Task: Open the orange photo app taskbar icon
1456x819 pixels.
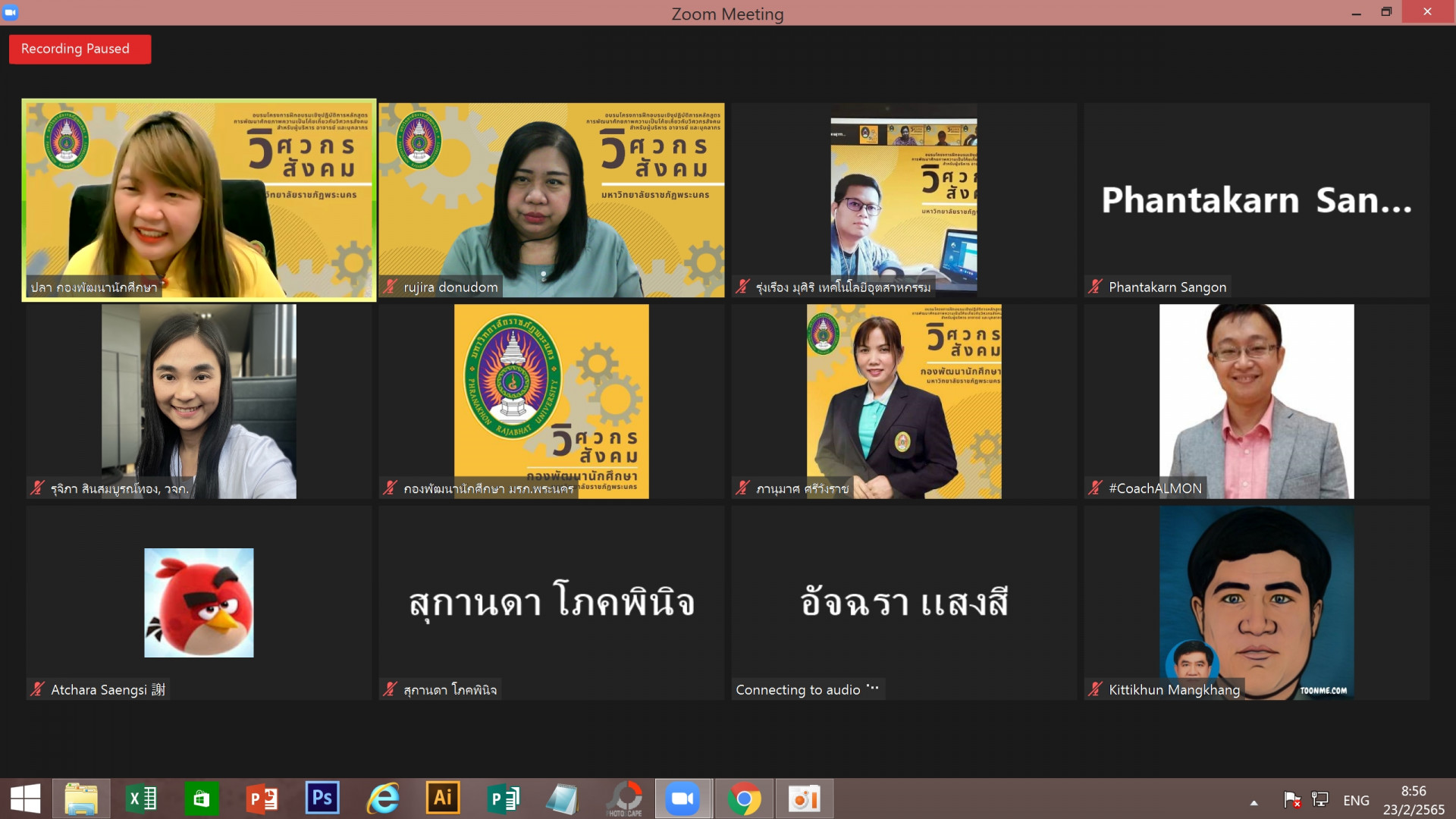Action: [804, 799]
